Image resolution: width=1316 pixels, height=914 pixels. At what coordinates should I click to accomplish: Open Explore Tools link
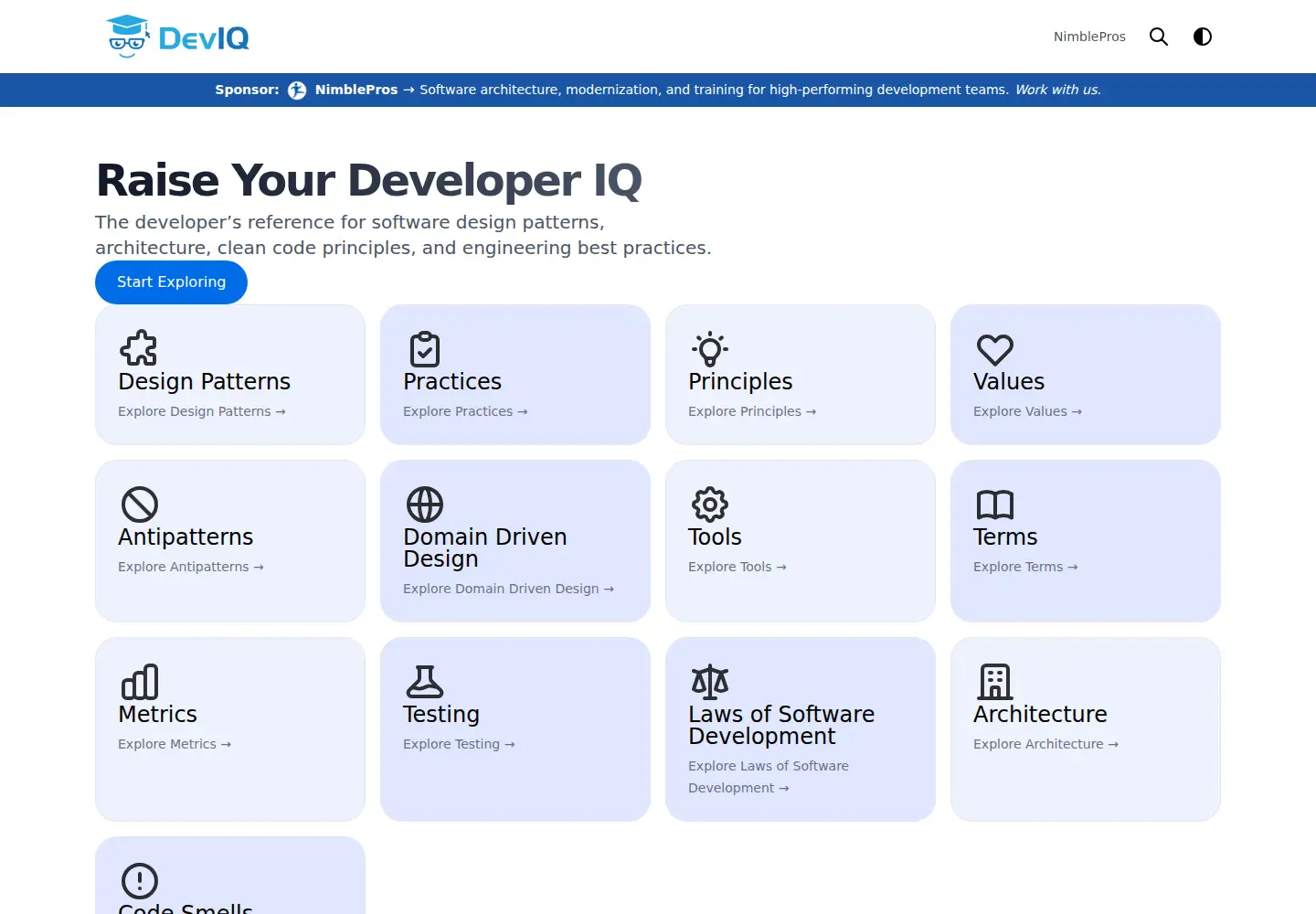pyautogui.click(x=738, y=567)
